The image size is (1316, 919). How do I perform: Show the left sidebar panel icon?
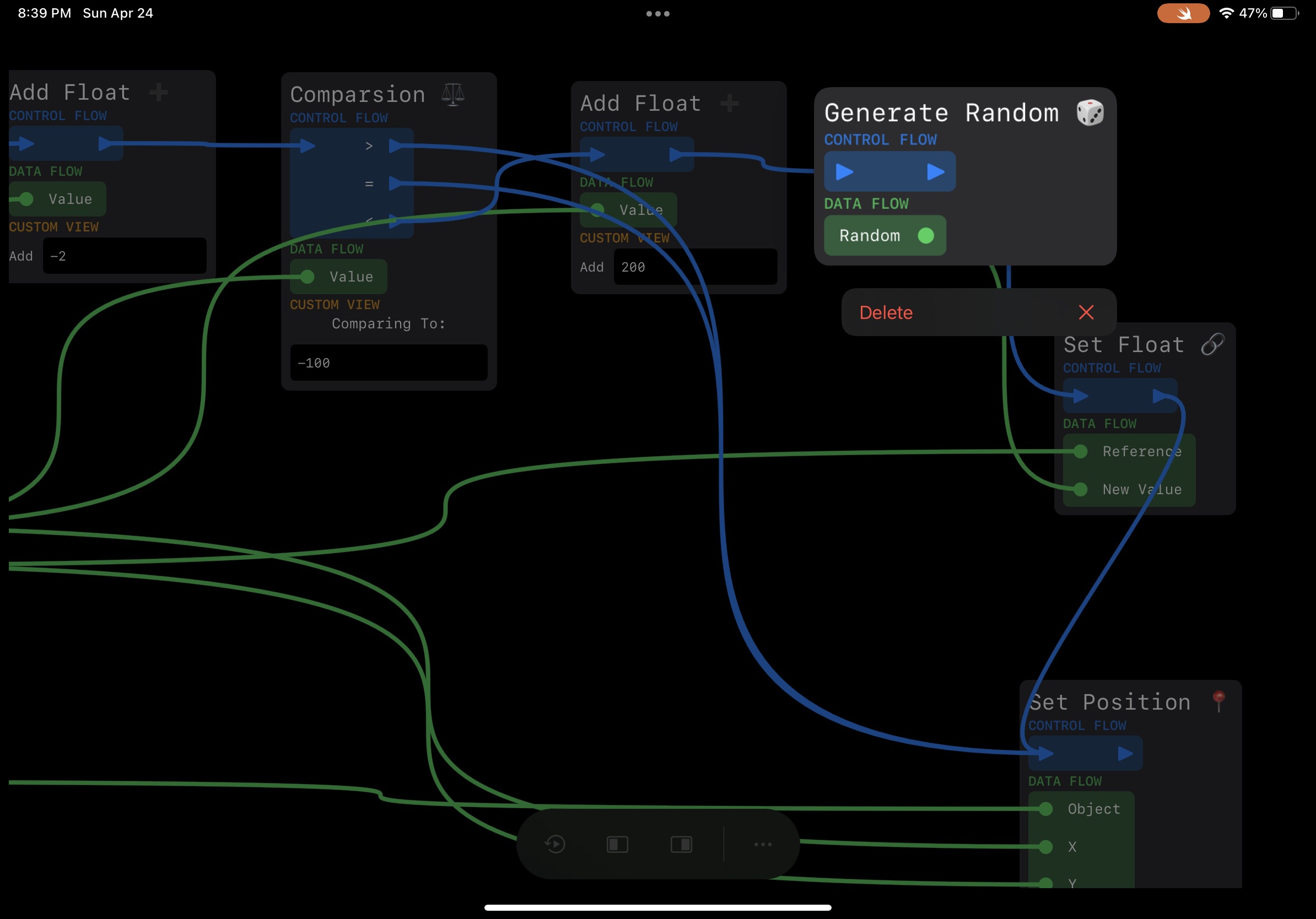pyautogui.click(x=617, y=844)
